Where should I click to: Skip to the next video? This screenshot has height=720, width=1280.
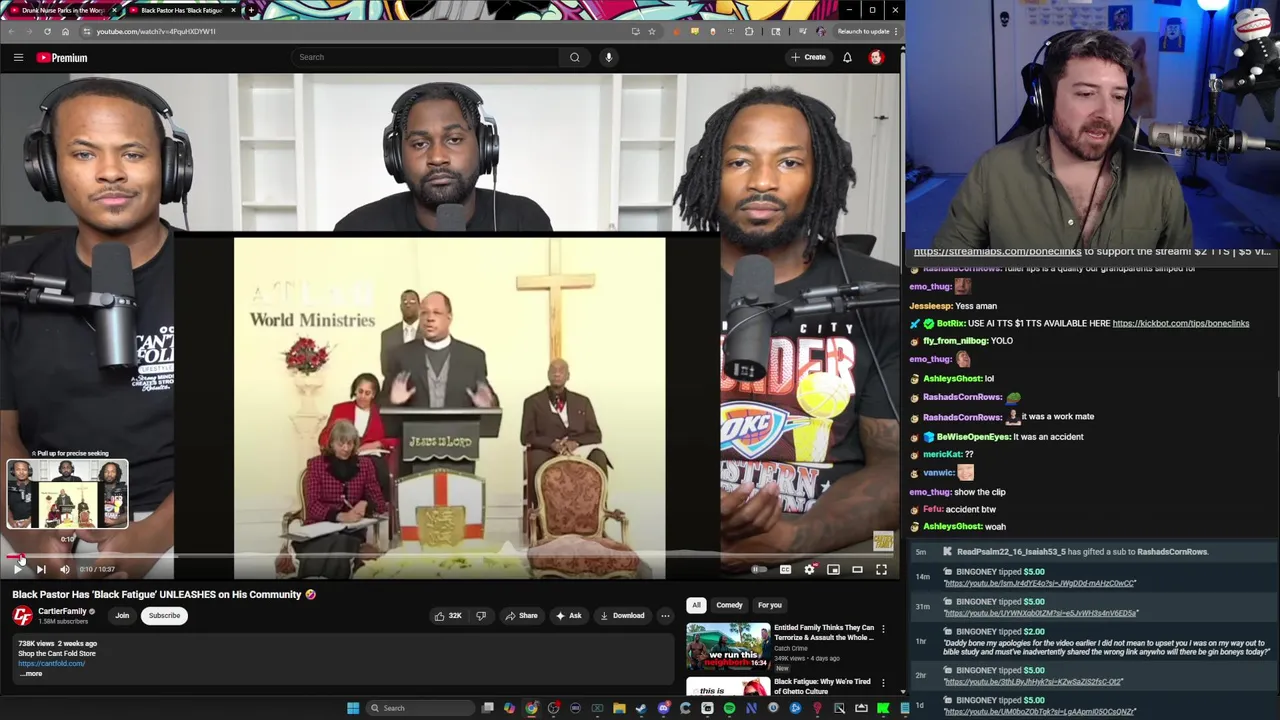(41, 569)
